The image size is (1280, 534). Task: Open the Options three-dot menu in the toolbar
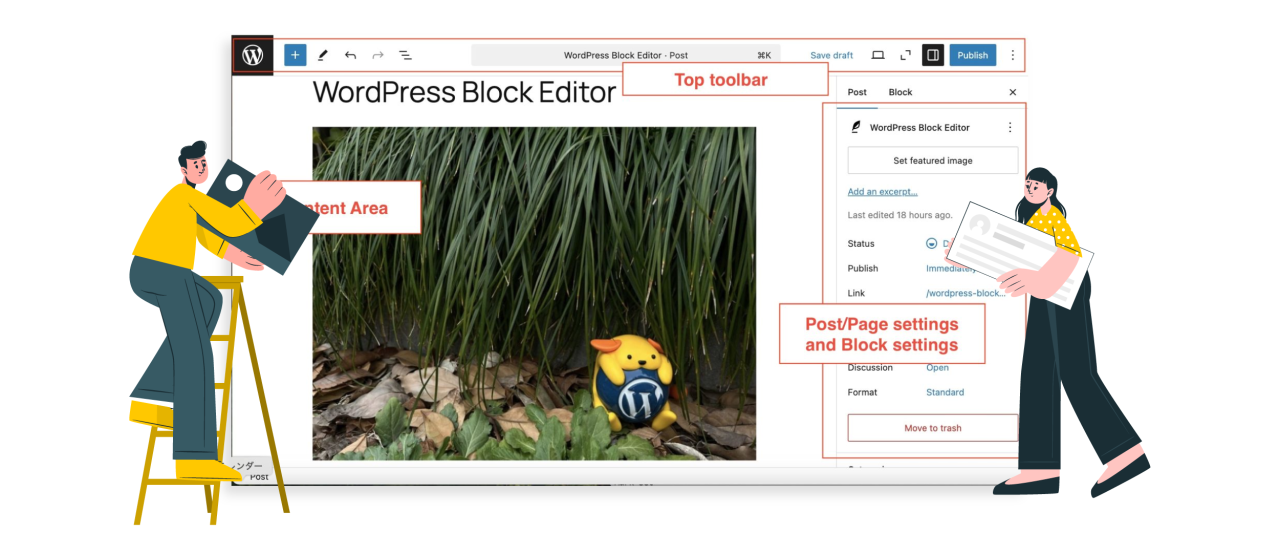(x=1012, y=56)
